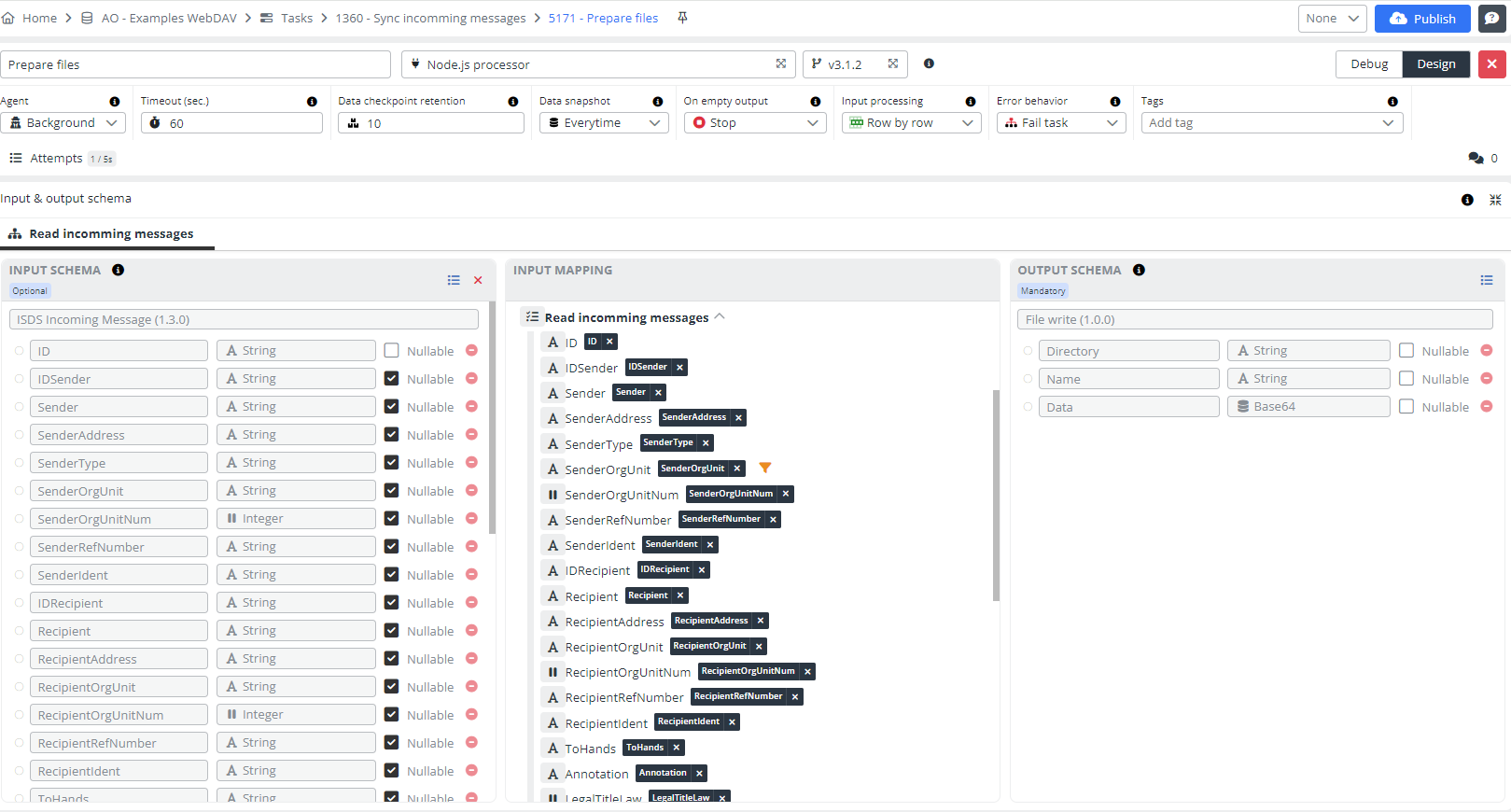Select the Read incomming messages tab
Image resolution: width=1511 pixels, height=812 pixels.
point(110,234)
